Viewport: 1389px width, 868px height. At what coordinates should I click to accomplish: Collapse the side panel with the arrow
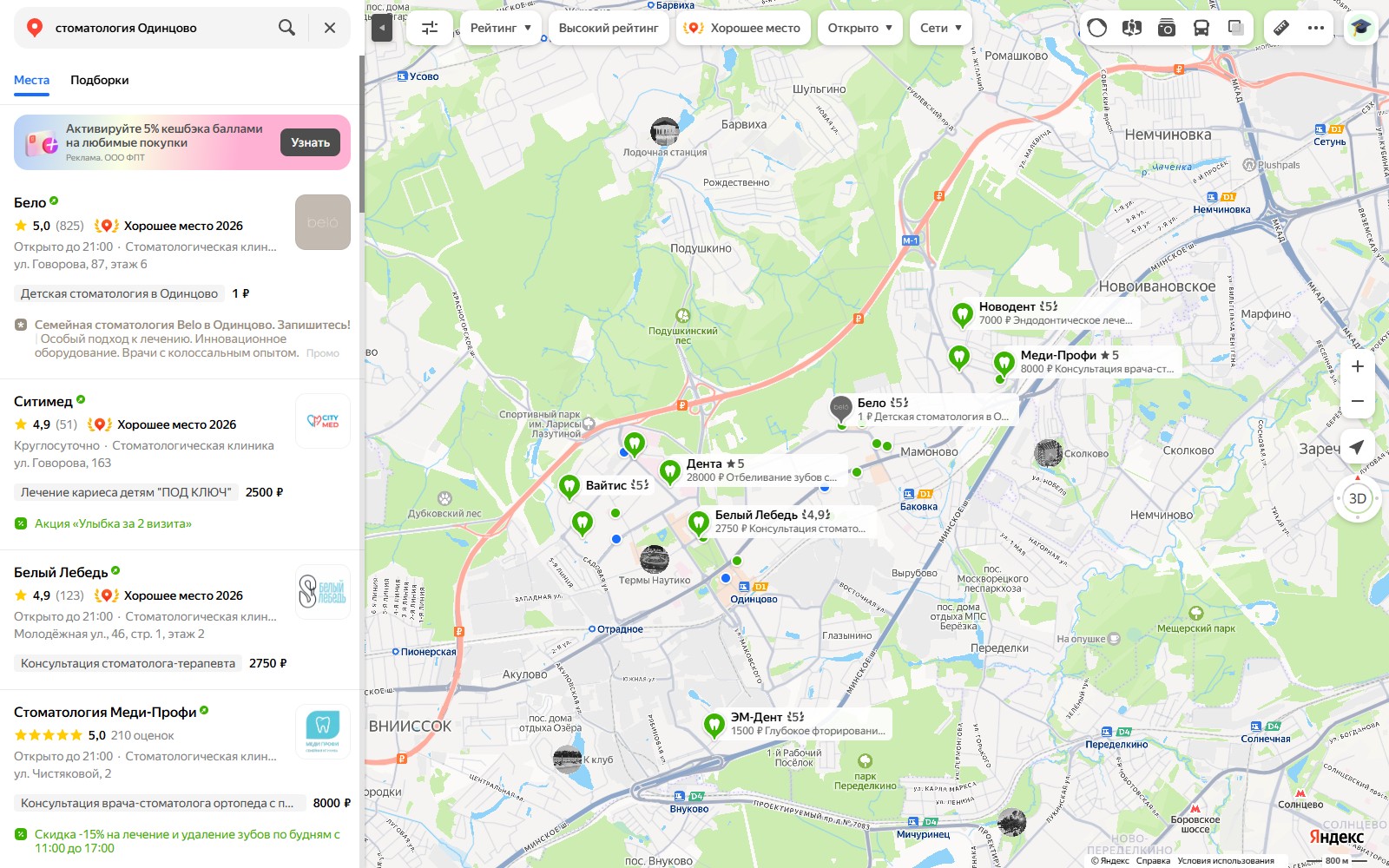click(x=382, y=28)
